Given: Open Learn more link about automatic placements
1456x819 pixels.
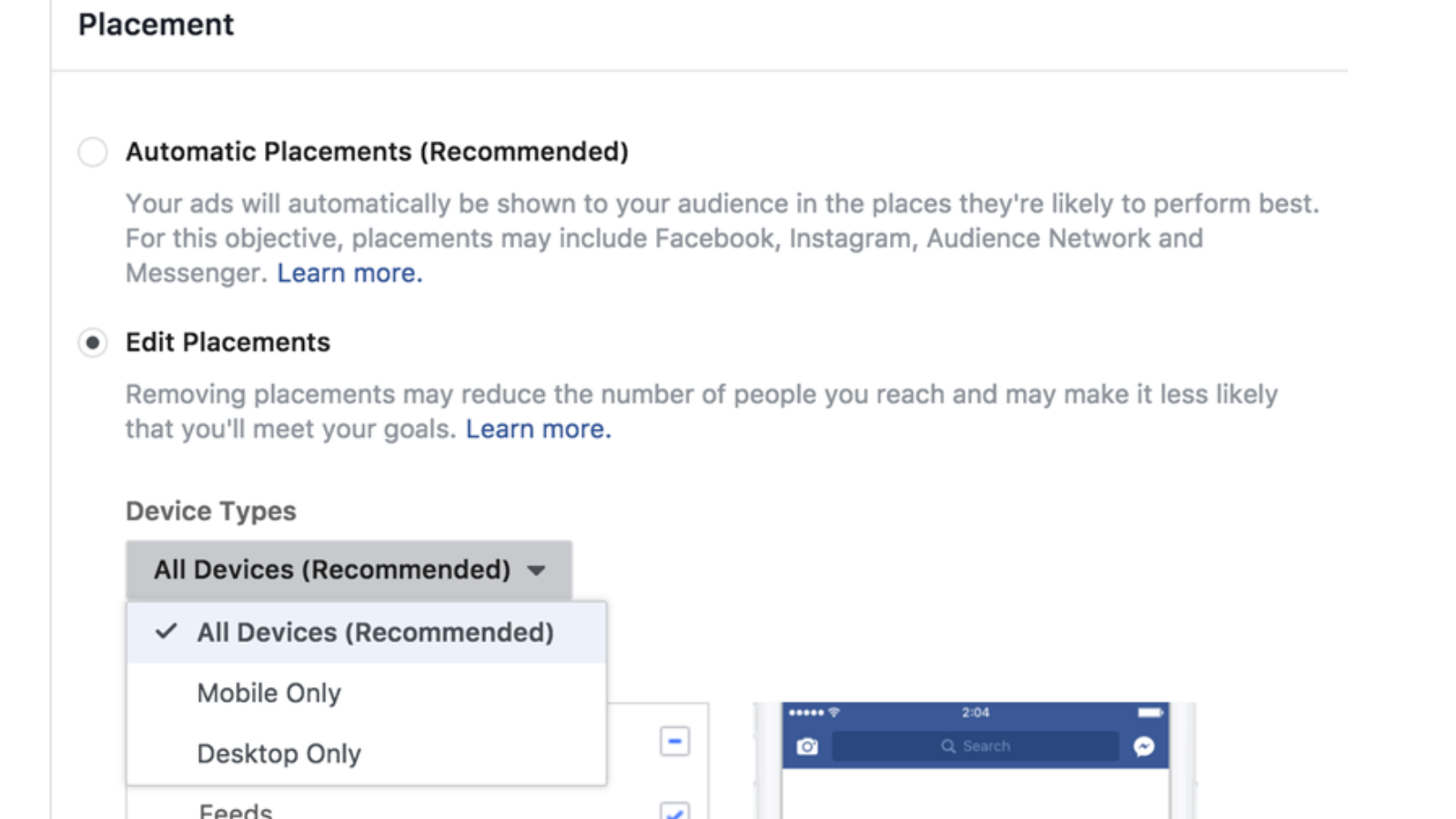Looking at the screenshot, I should 349,273.
